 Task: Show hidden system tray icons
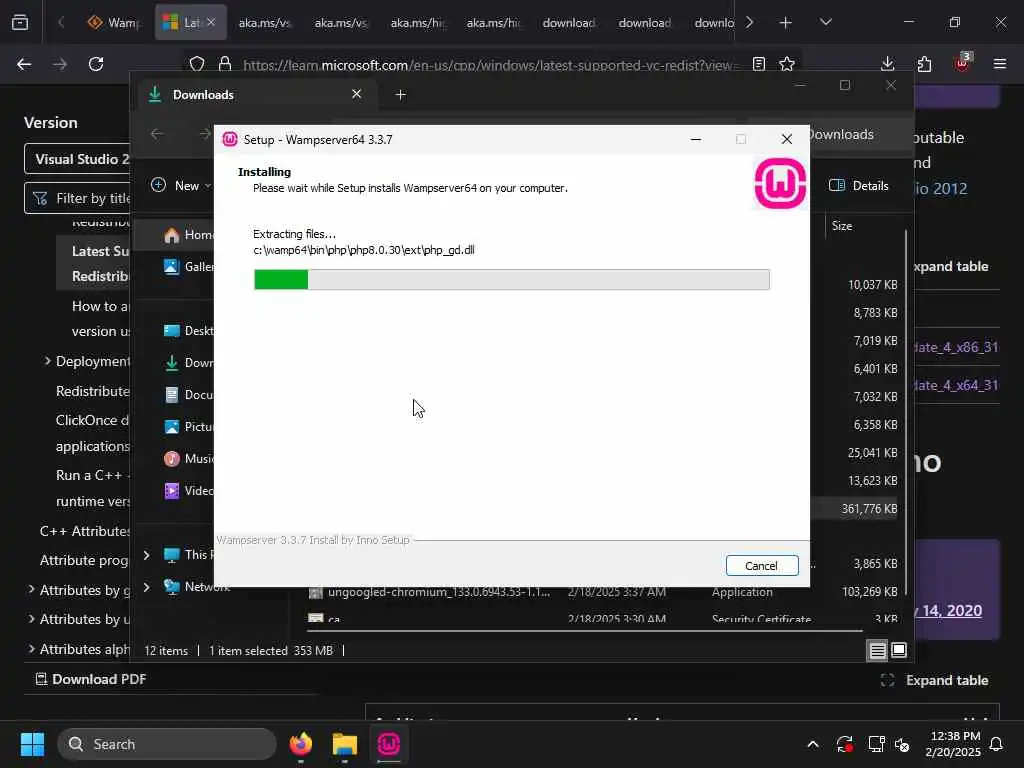click(813, 744)
